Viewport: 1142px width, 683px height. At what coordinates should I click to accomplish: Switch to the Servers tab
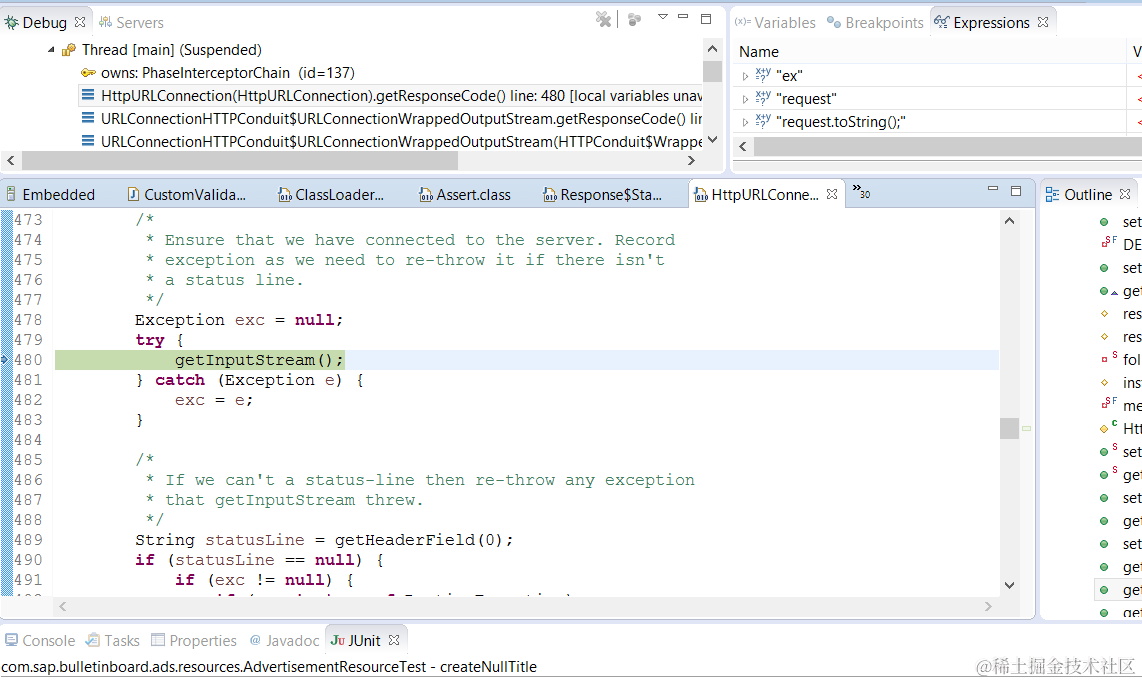(x=131, y=23)
